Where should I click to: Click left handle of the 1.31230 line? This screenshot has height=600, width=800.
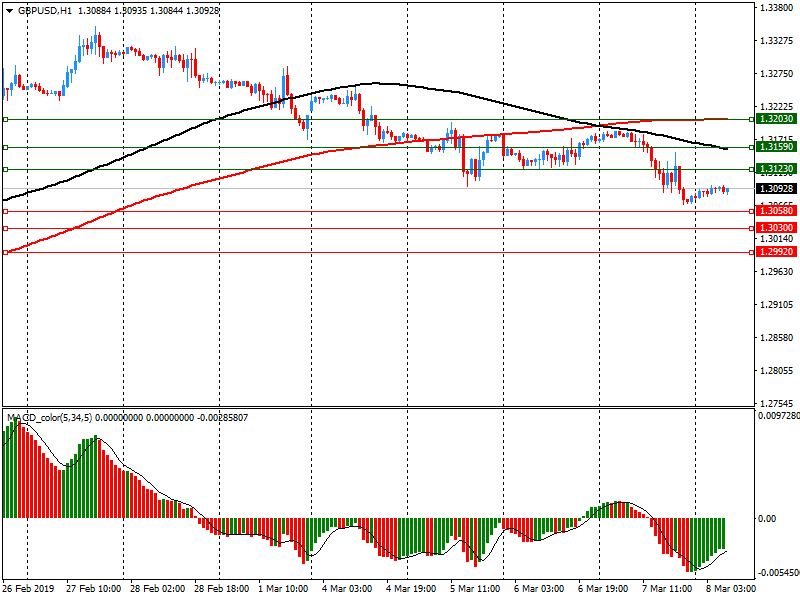click(x=6, y=169)
